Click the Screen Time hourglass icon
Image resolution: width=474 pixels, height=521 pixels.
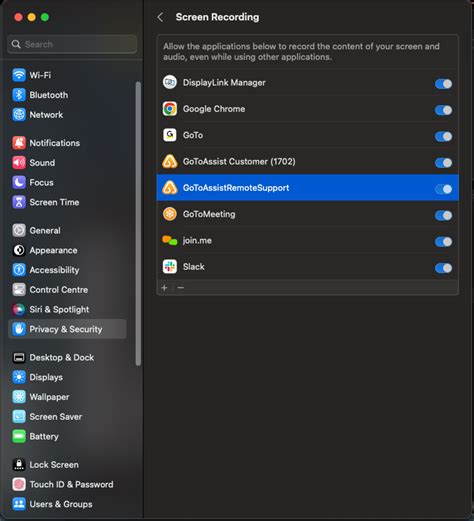(19, 202)
